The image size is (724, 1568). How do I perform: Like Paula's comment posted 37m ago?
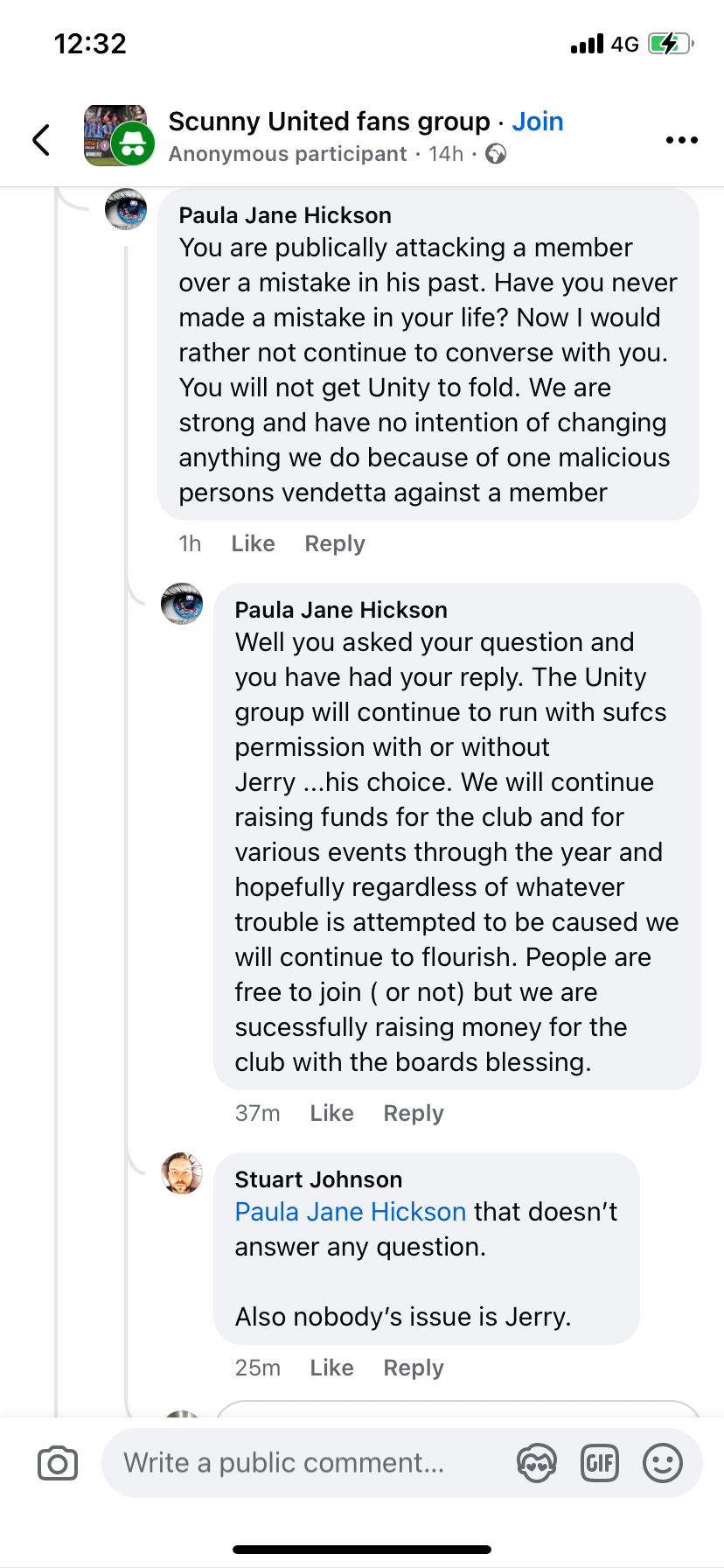pyautogui.click(x=331, y=1113)
